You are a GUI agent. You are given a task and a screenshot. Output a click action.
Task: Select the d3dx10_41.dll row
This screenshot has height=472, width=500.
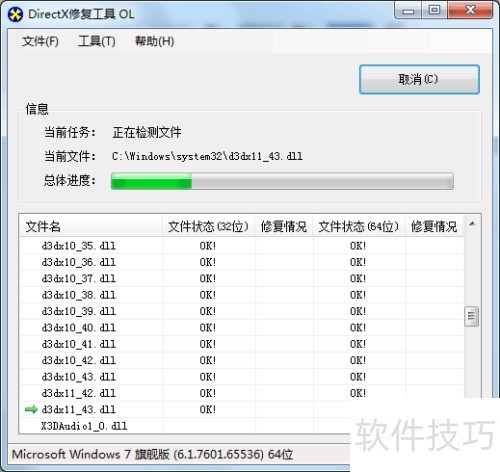[x=242, y=344]
